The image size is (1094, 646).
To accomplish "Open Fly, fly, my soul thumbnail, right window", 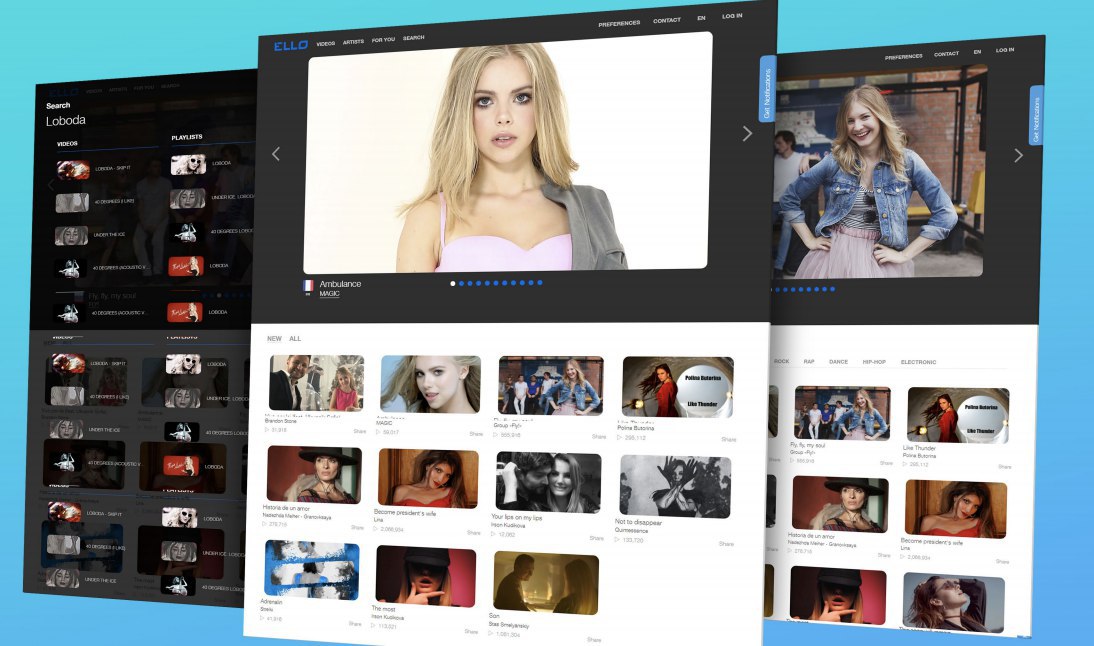I will tap(842, 413).
